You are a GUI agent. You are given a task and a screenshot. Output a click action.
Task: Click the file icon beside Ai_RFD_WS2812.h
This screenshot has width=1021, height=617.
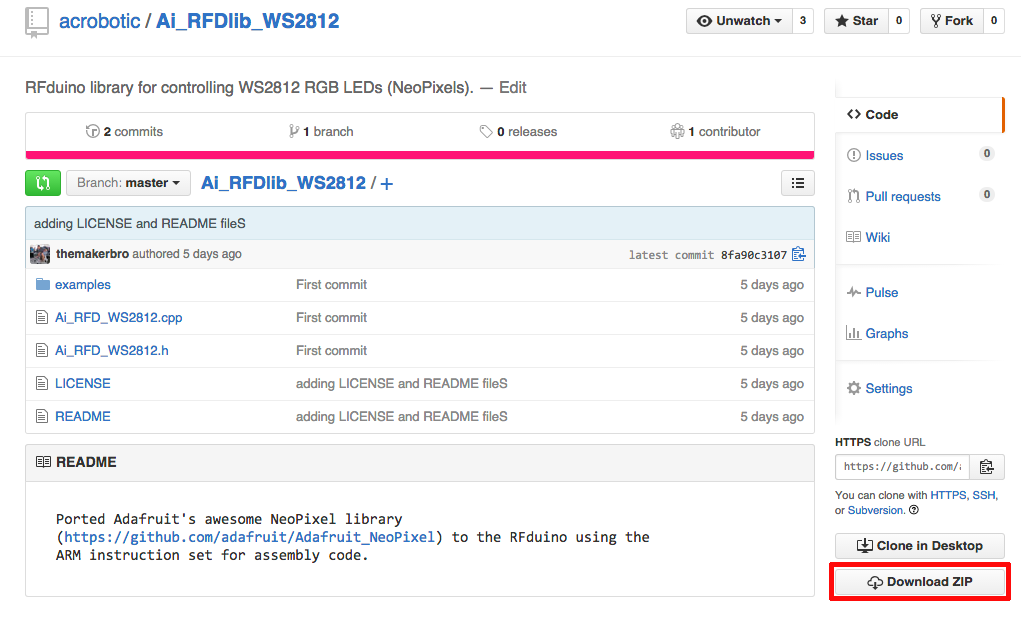click(42, 350)
